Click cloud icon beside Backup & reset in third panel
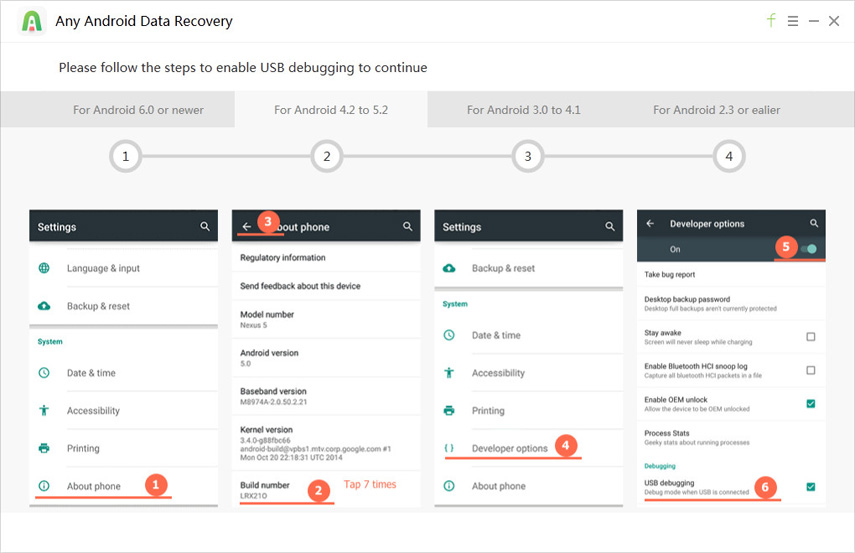 click(449, 268)
